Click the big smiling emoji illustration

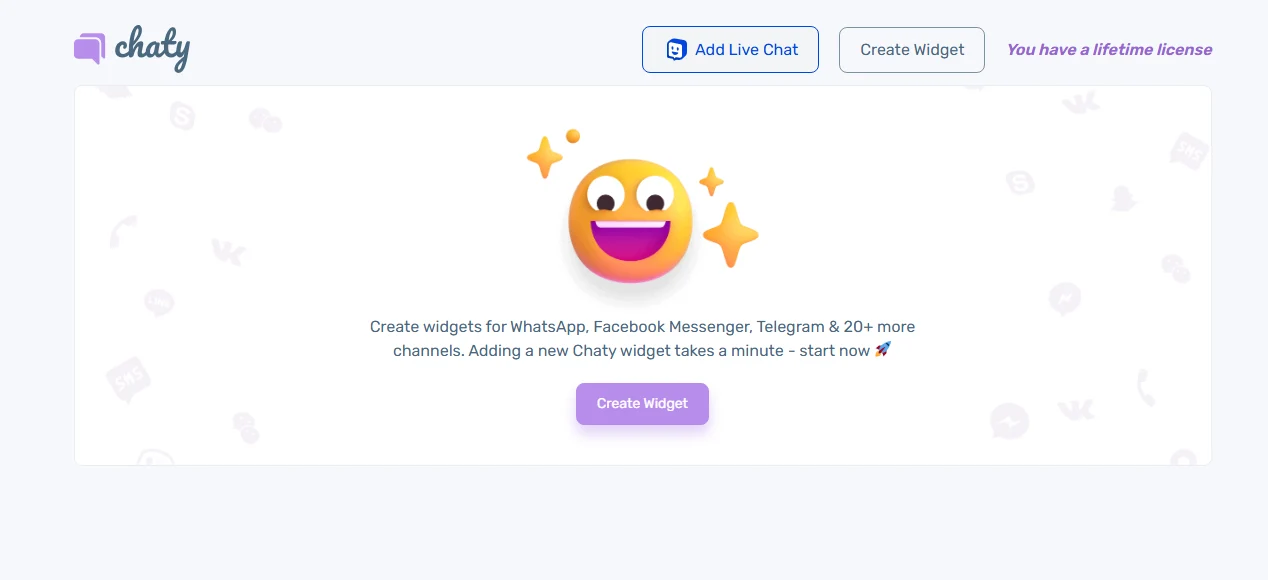[630, 221]
